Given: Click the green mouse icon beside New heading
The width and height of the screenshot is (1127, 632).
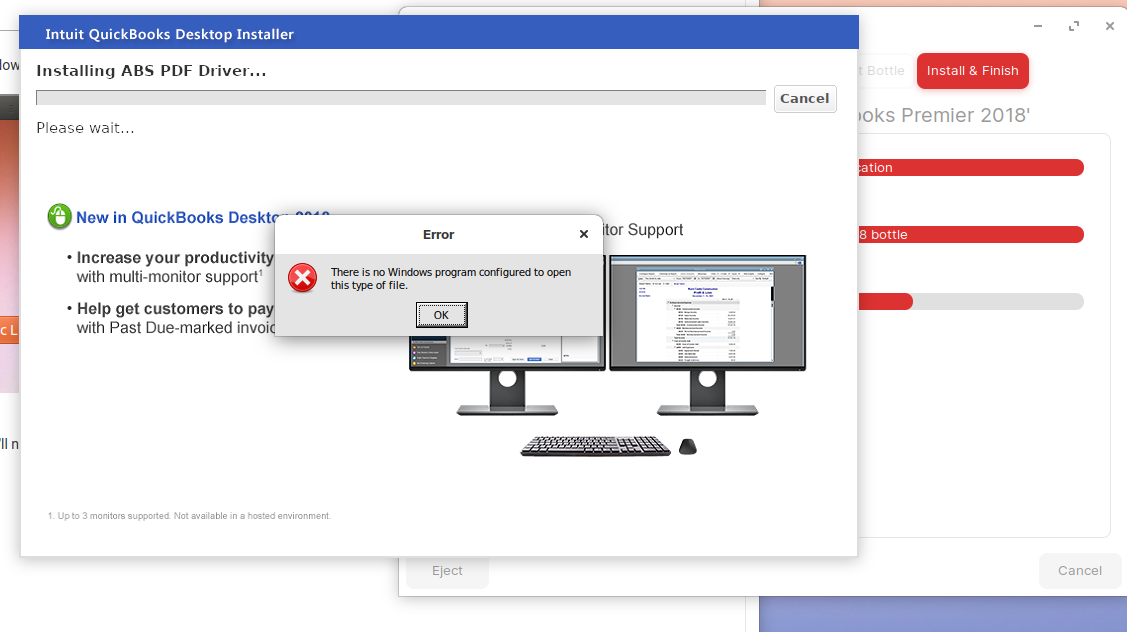Looking at the screenshot, I should tap(59, 216).
